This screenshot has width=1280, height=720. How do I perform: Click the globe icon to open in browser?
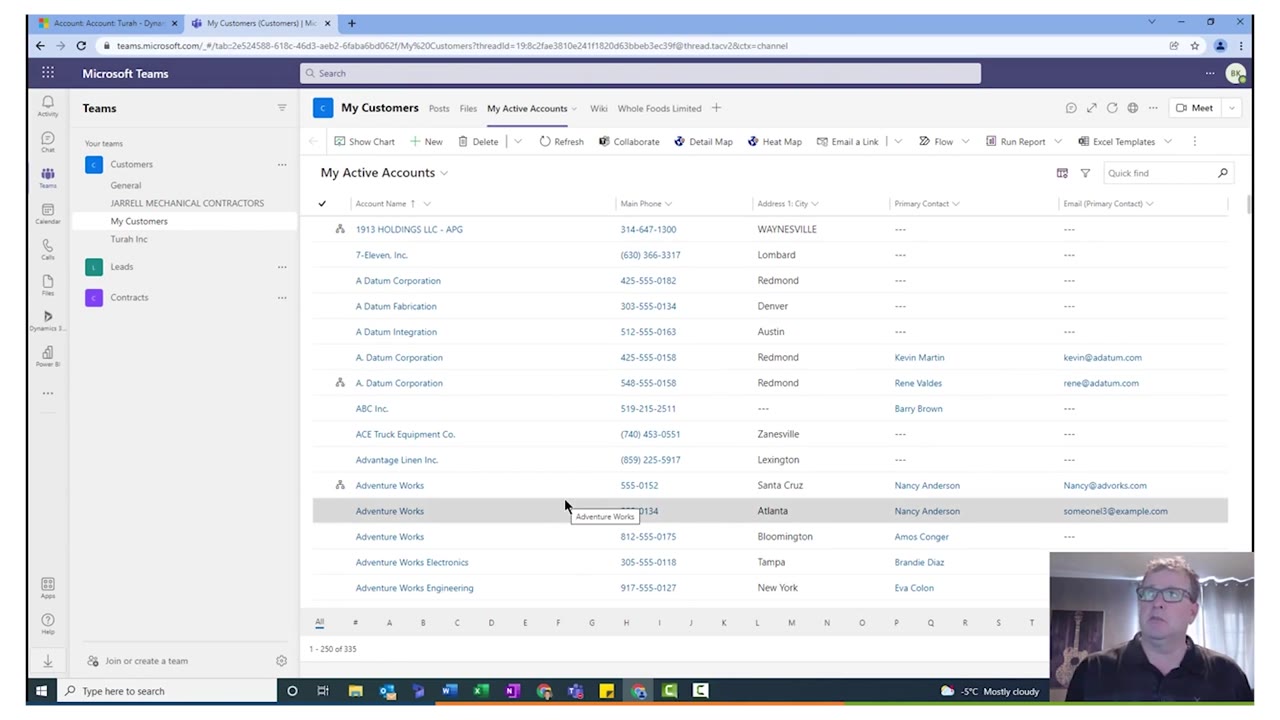(x=1132, y=108)
